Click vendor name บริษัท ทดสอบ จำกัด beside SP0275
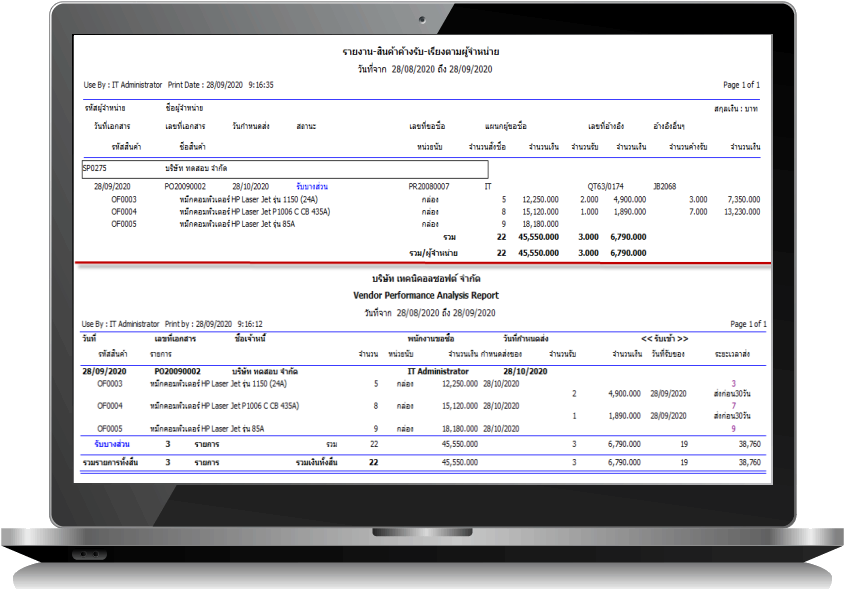 196,168
